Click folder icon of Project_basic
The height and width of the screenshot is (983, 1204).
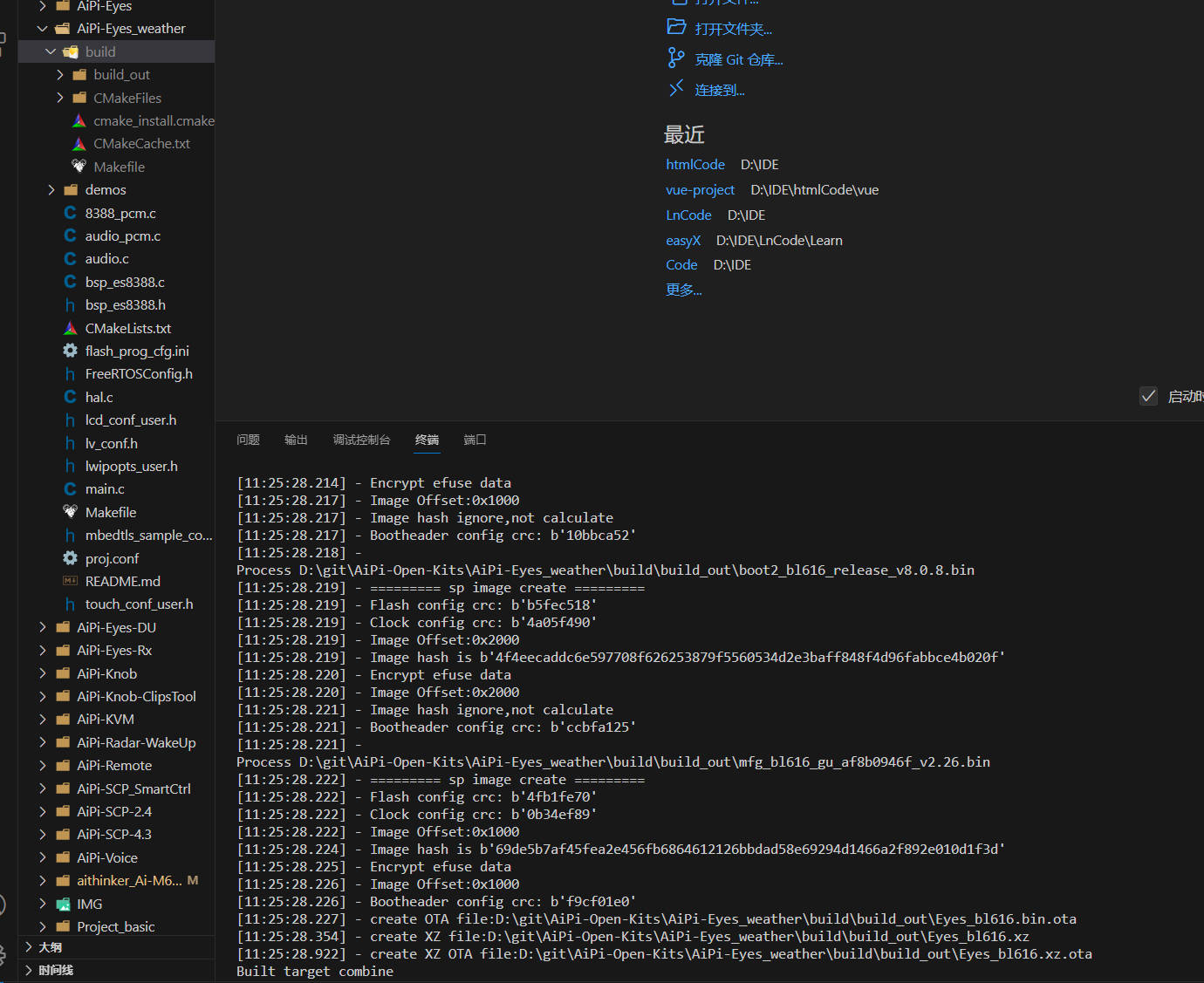tap(63, 926)
